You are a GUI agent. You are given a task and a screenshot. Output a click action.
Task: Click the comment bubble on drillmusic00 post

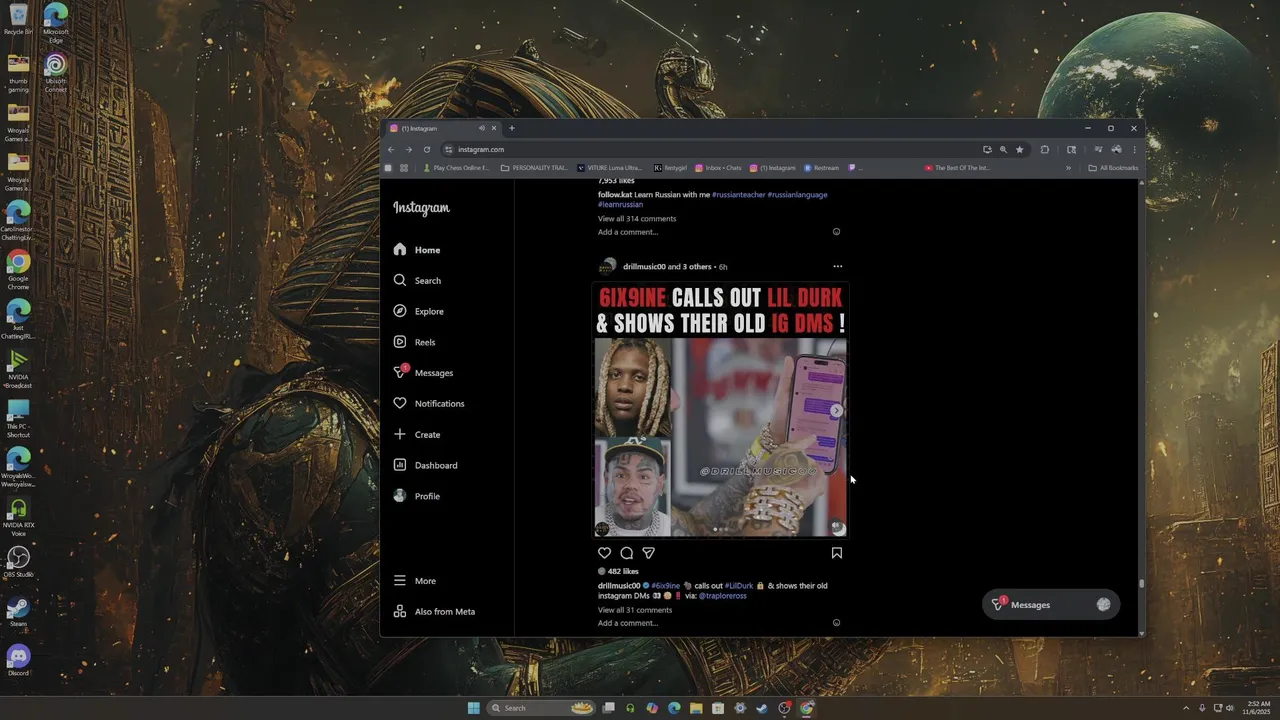[x=626, y=553]
